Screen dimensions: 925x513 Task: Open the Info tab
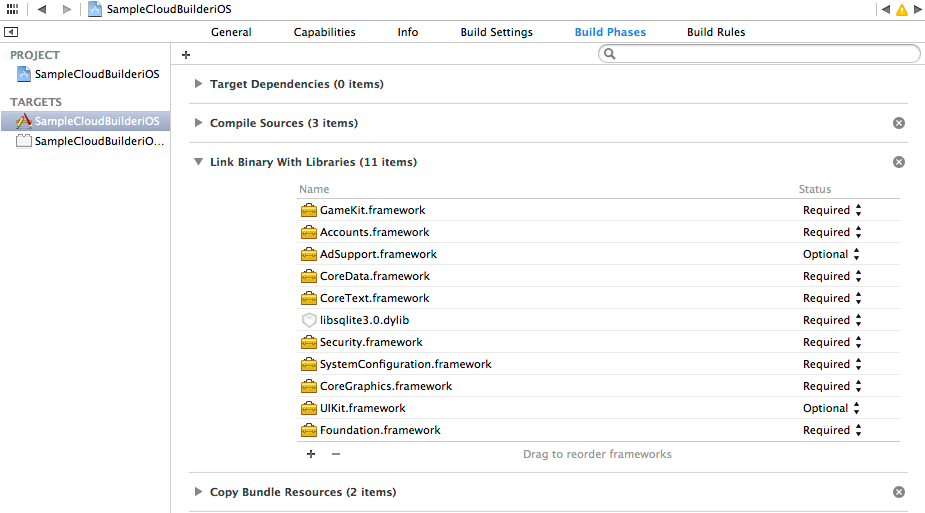(x=408, y=32)
